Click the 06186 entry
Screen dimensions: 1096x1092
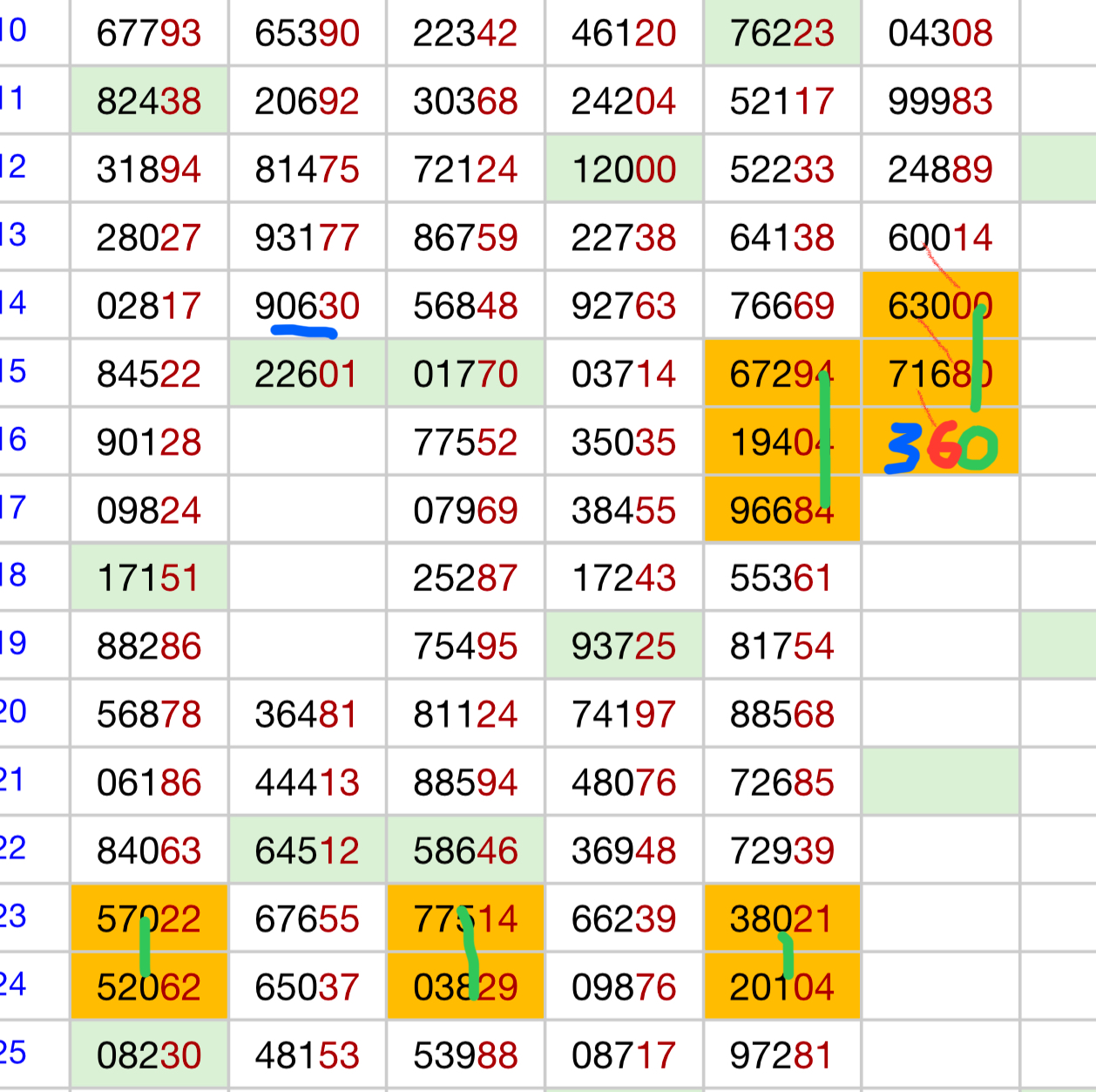coord(149,783)
